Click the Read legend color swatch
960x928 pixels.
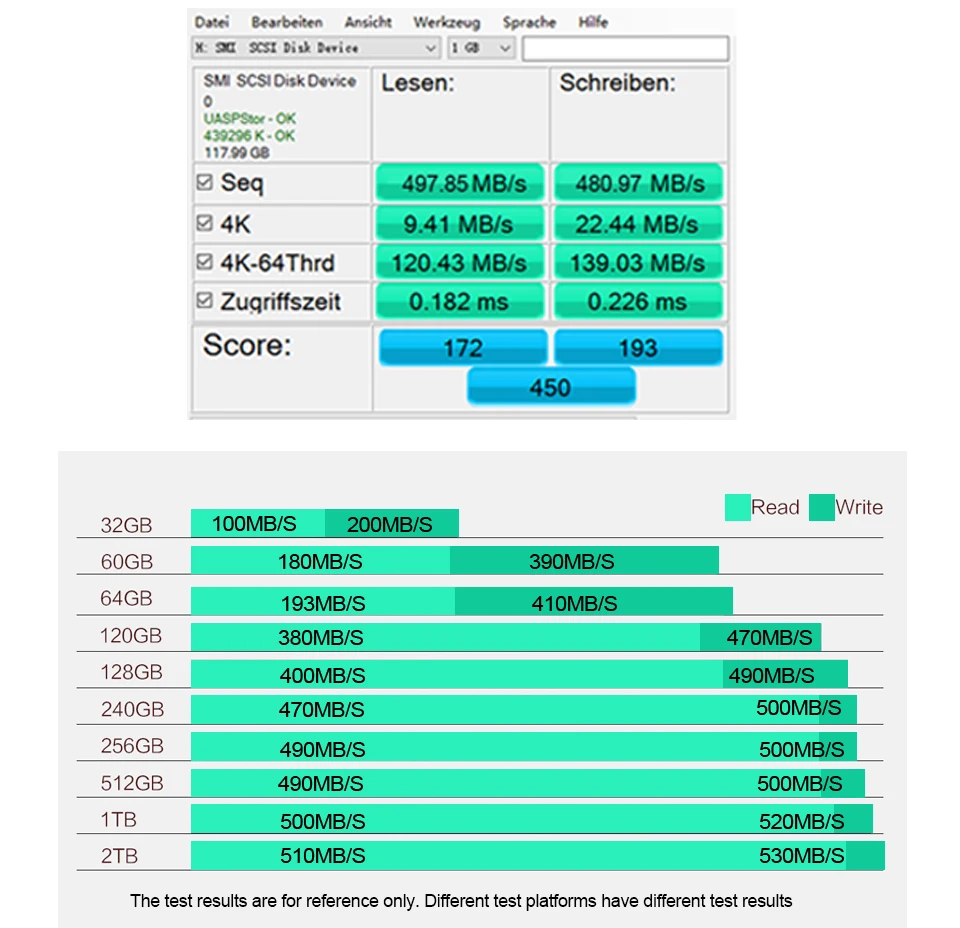click(x=737, y=507)
